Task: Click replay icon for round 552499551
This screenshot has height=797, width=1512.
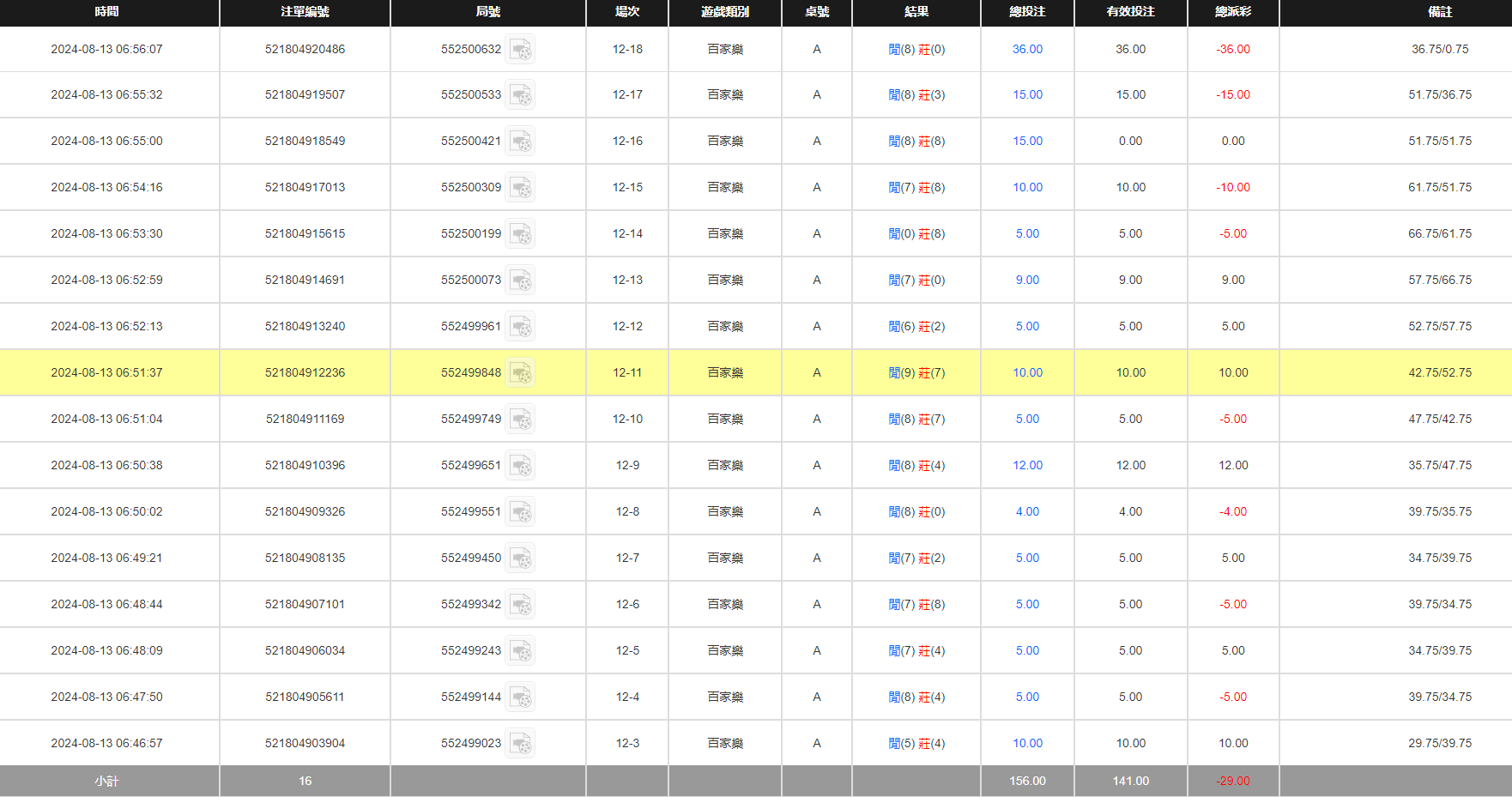Action: [x=520, y=512]
